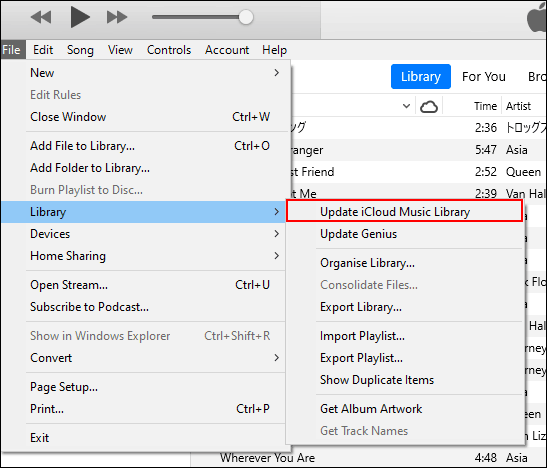Select Update iCloud Music Library

(404, 211)
